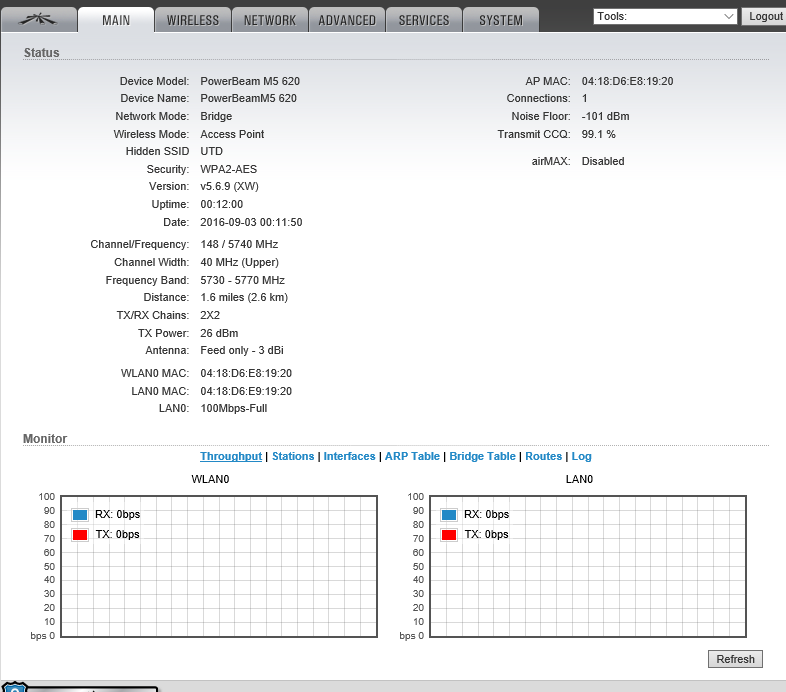Click the LAN0 graph title
This screenshot has height=692, width=786.
coord(579,479)
